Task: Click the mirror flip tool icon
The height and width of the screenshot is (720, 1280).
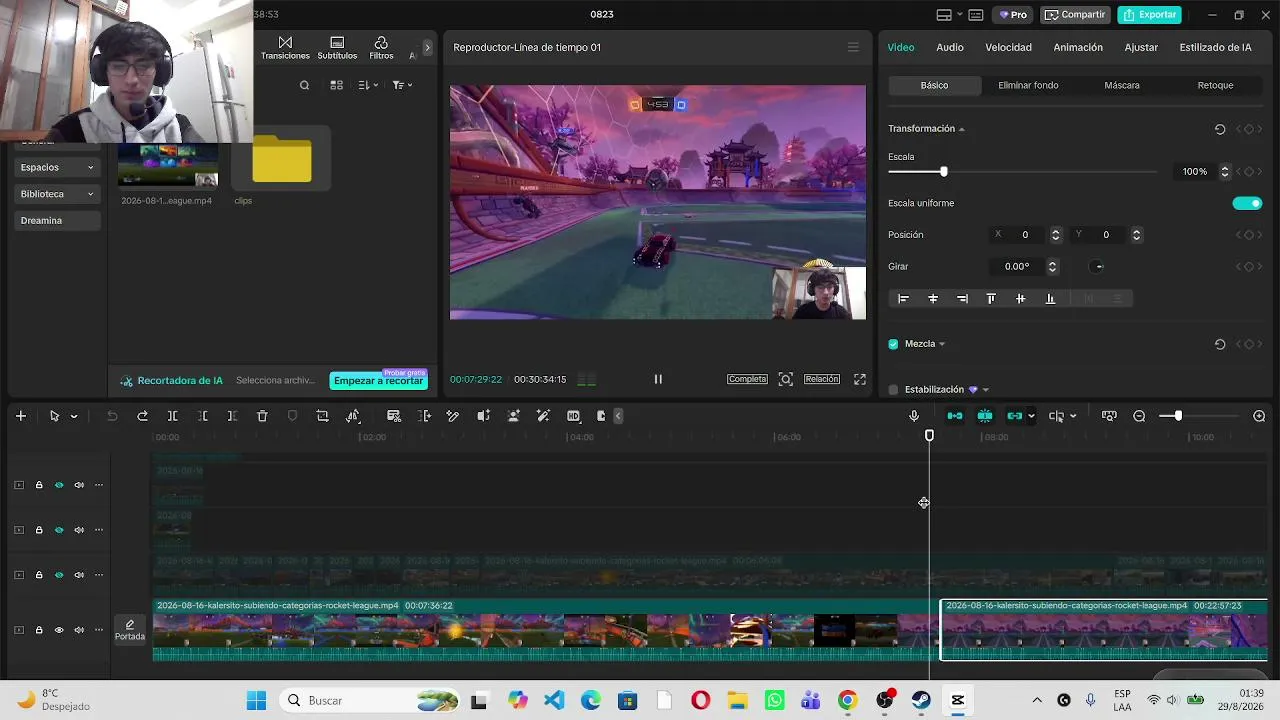Action: pos(353,416)
